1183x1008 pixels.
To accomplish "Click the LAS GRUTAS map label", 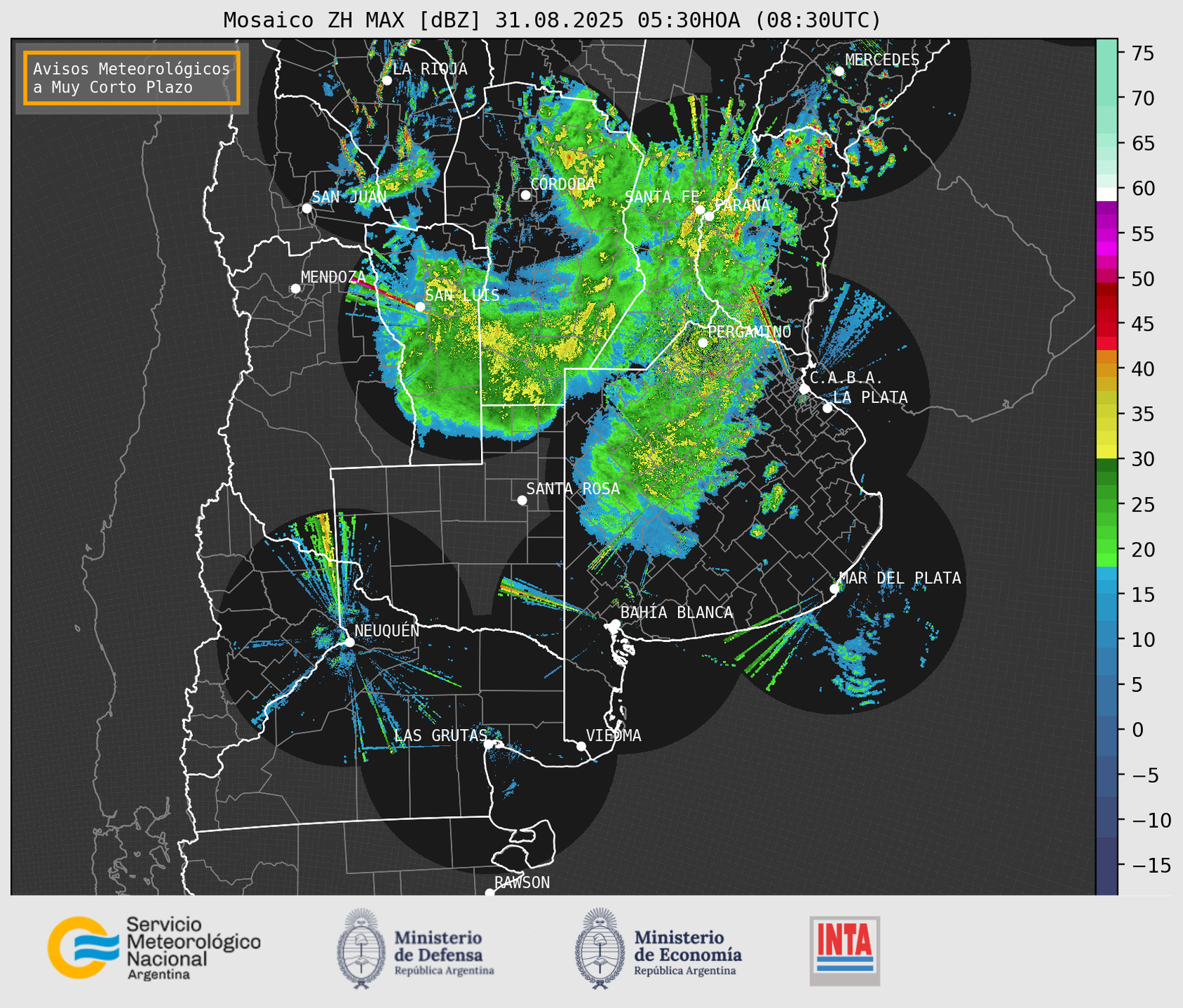I will [440, 735].
